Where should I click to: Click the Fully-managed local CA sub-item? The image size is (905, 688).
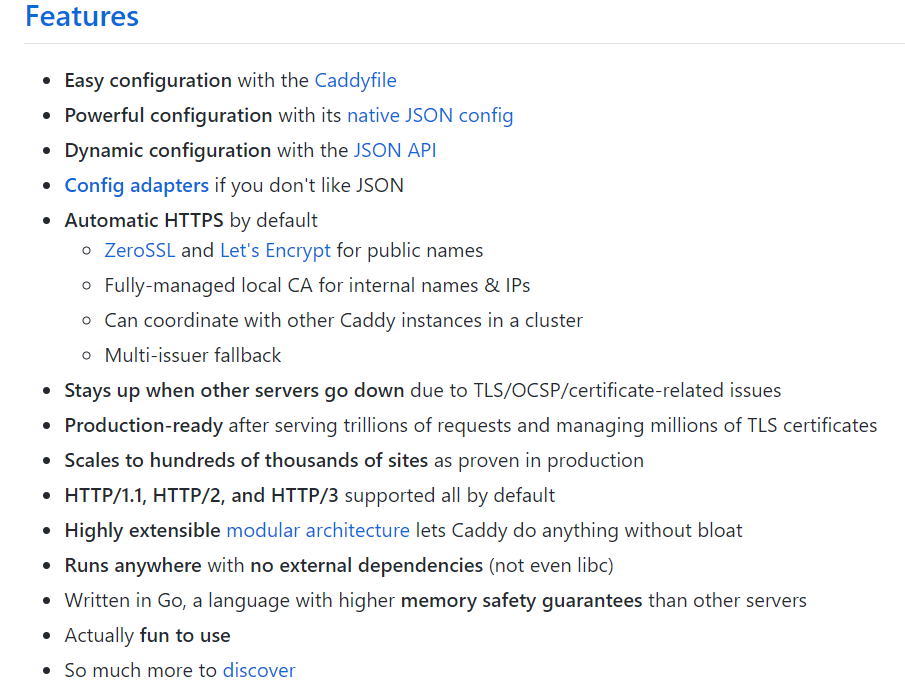tap(317, 286)
